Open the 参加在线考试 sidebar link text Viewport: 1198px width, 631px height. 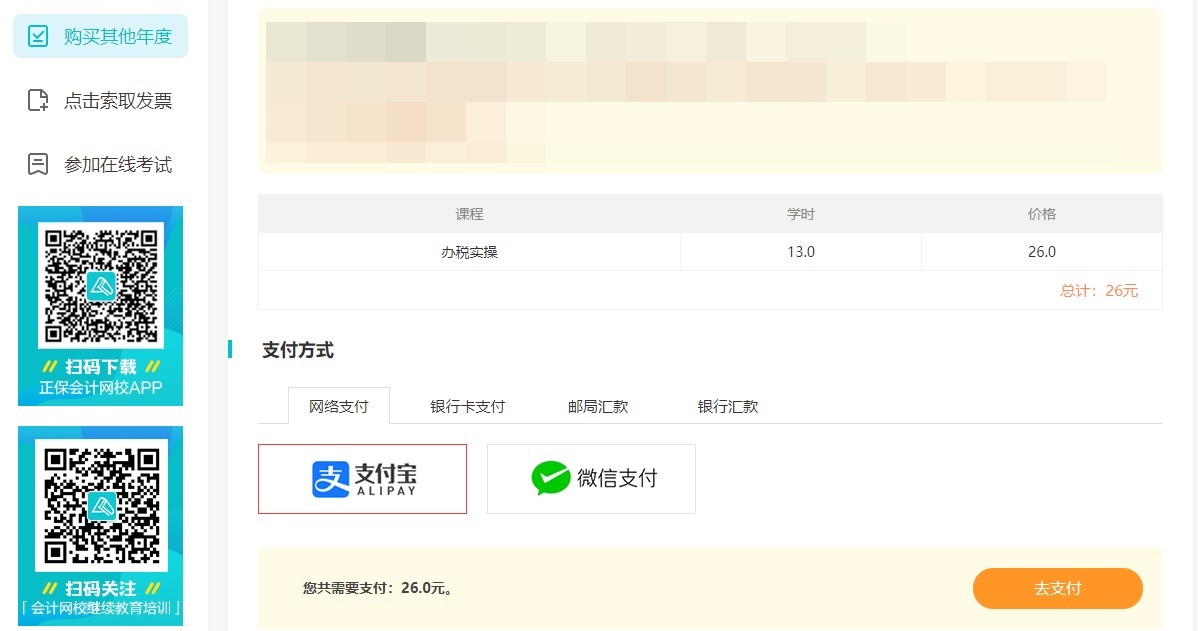pyautogui.click(x=118, y=164)
